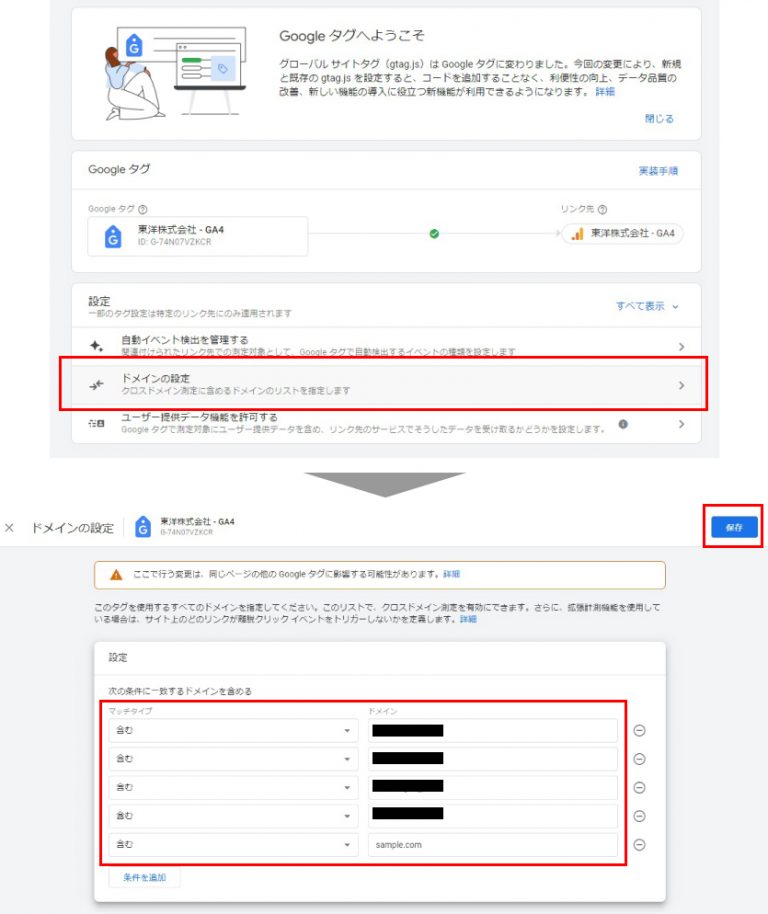Click help icon next to リンク先 label
This screenshot has width=768, height=914.
[603, 209]
